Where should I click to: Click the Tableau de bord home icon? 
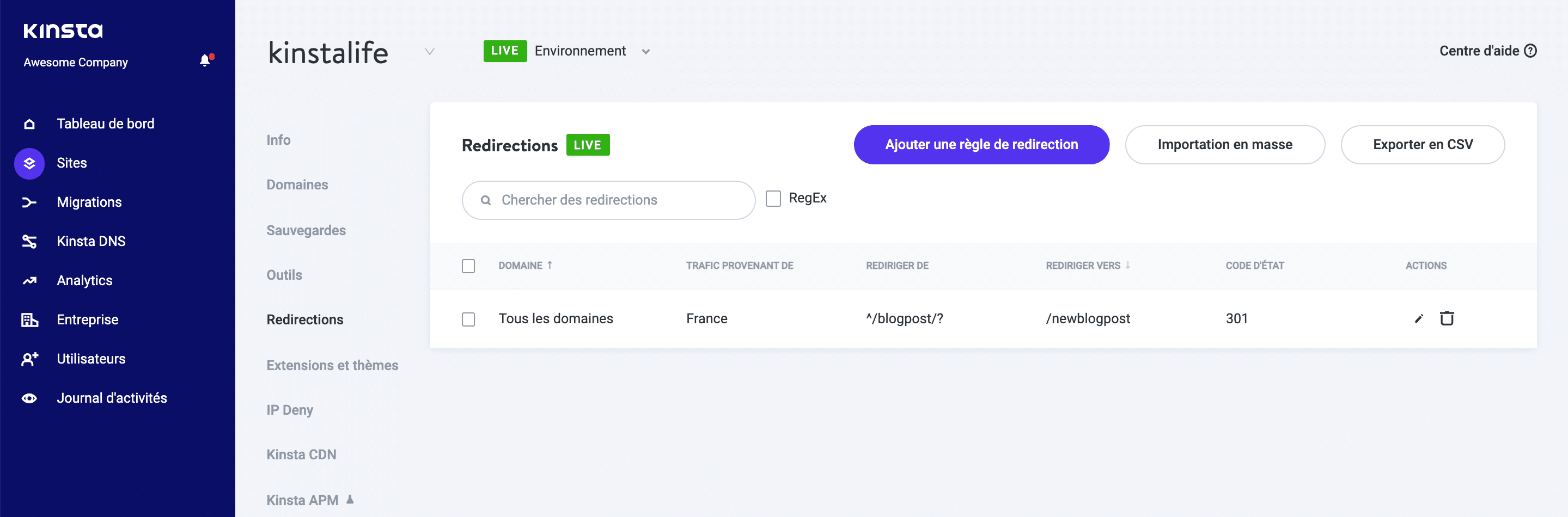click(x=29, y=124)
